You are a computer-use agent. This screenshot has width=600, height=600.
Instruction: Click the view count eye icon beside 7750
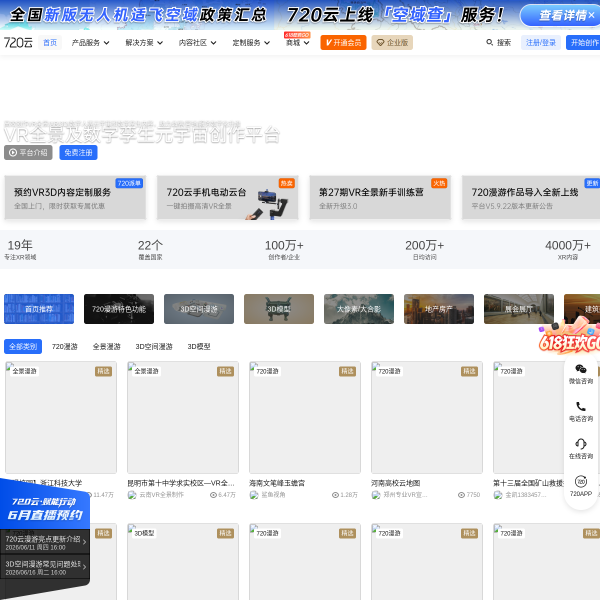[x=461, y=495]
